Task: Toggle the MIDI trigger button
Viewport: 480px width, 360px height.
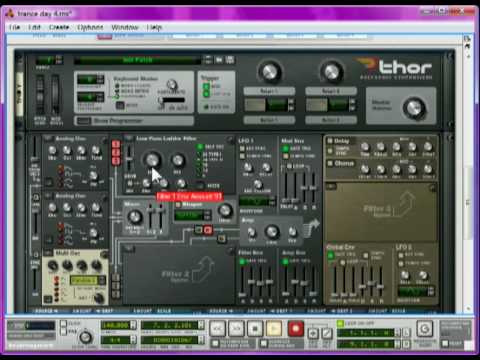Action: point(206,87)
